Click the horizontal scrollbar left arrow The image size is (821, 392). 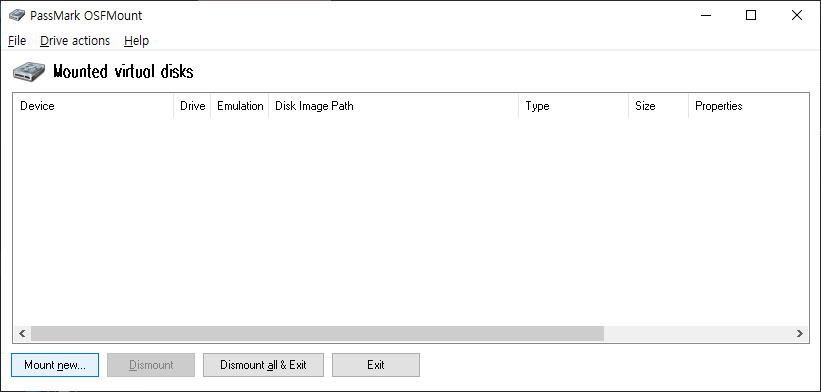22,333
